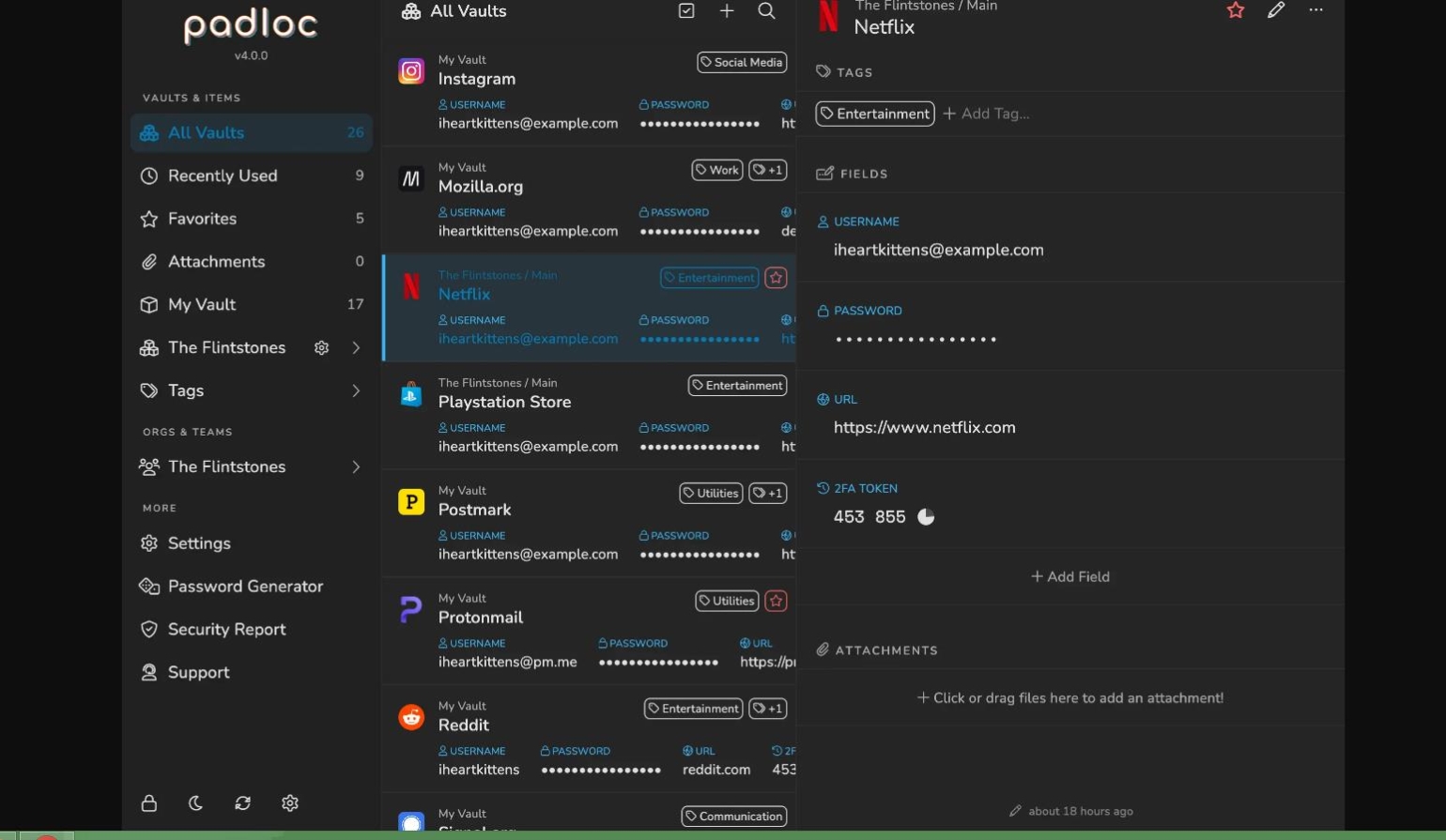Click the Add Field button

(1069, 576)
